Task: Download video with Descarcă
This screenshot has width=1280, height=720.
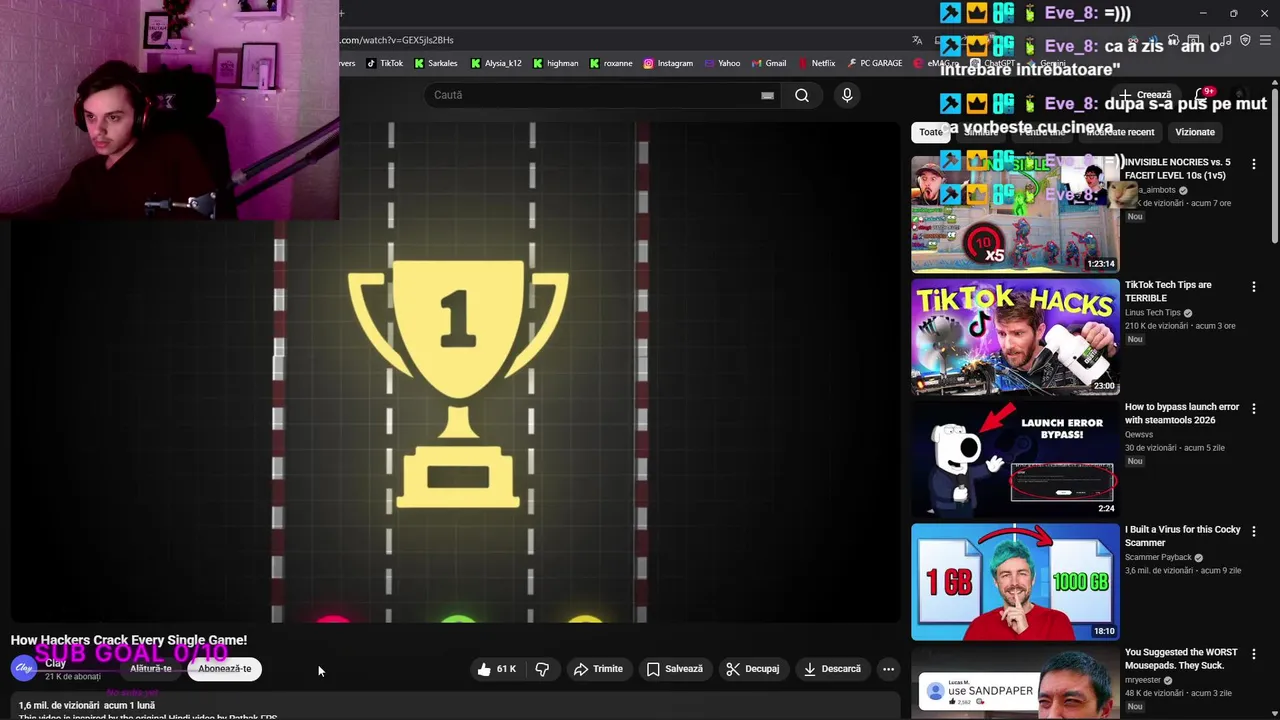Action: click(x=832, y=669)
